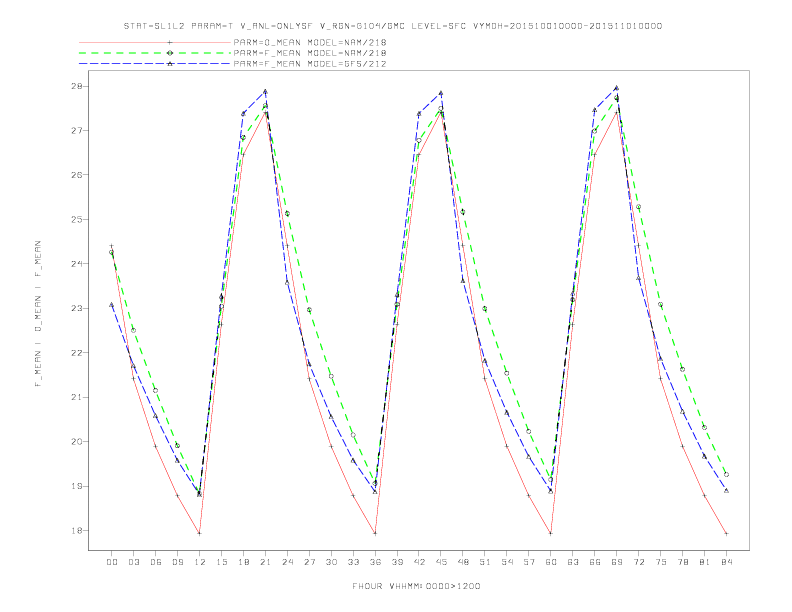The image size is (792, 612).
Task: Click the y-axis tick label 27
Action: click(78, 131)
